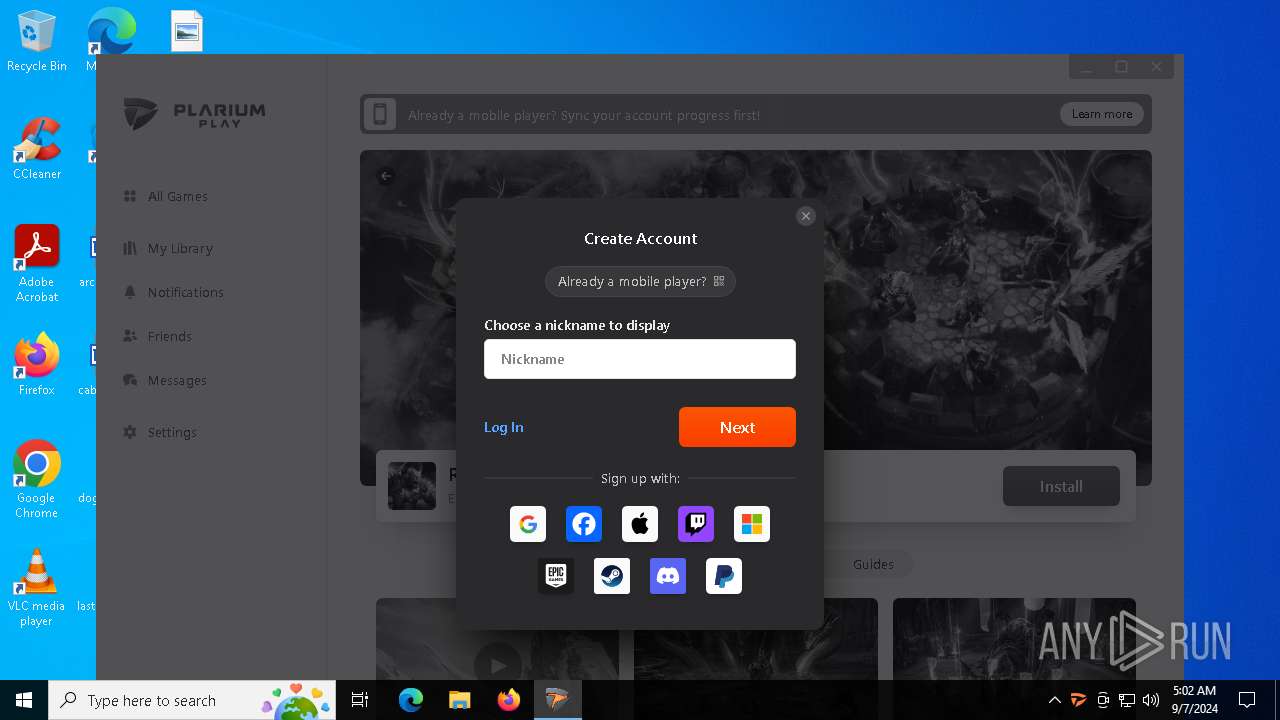The height and width of the screenshot is (720, 1280).
Task: Open the Log In link
Action: click(x=504, y=427)
